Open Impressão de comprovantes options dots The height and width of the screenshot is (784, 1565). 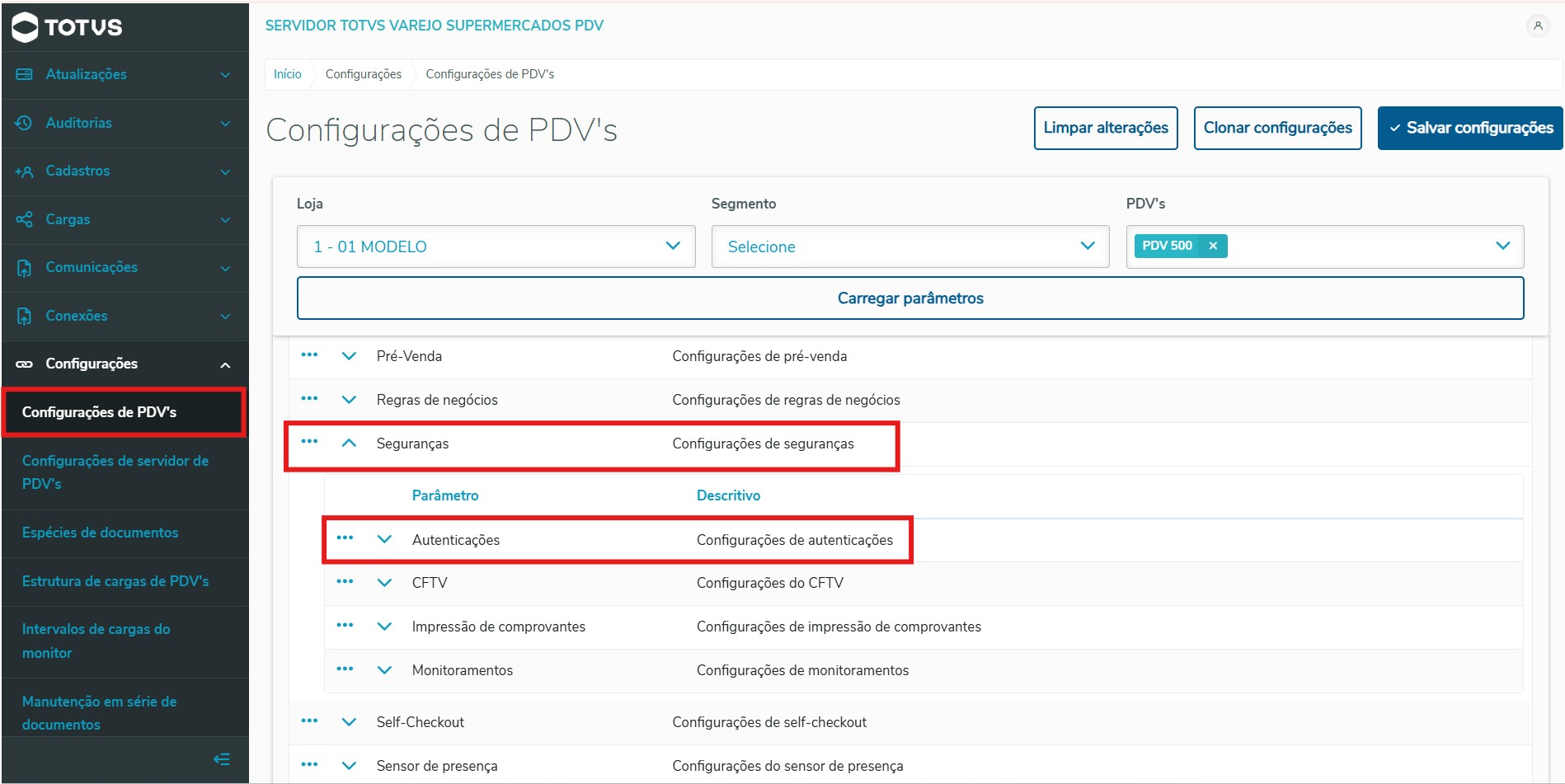tap(345, 626)
